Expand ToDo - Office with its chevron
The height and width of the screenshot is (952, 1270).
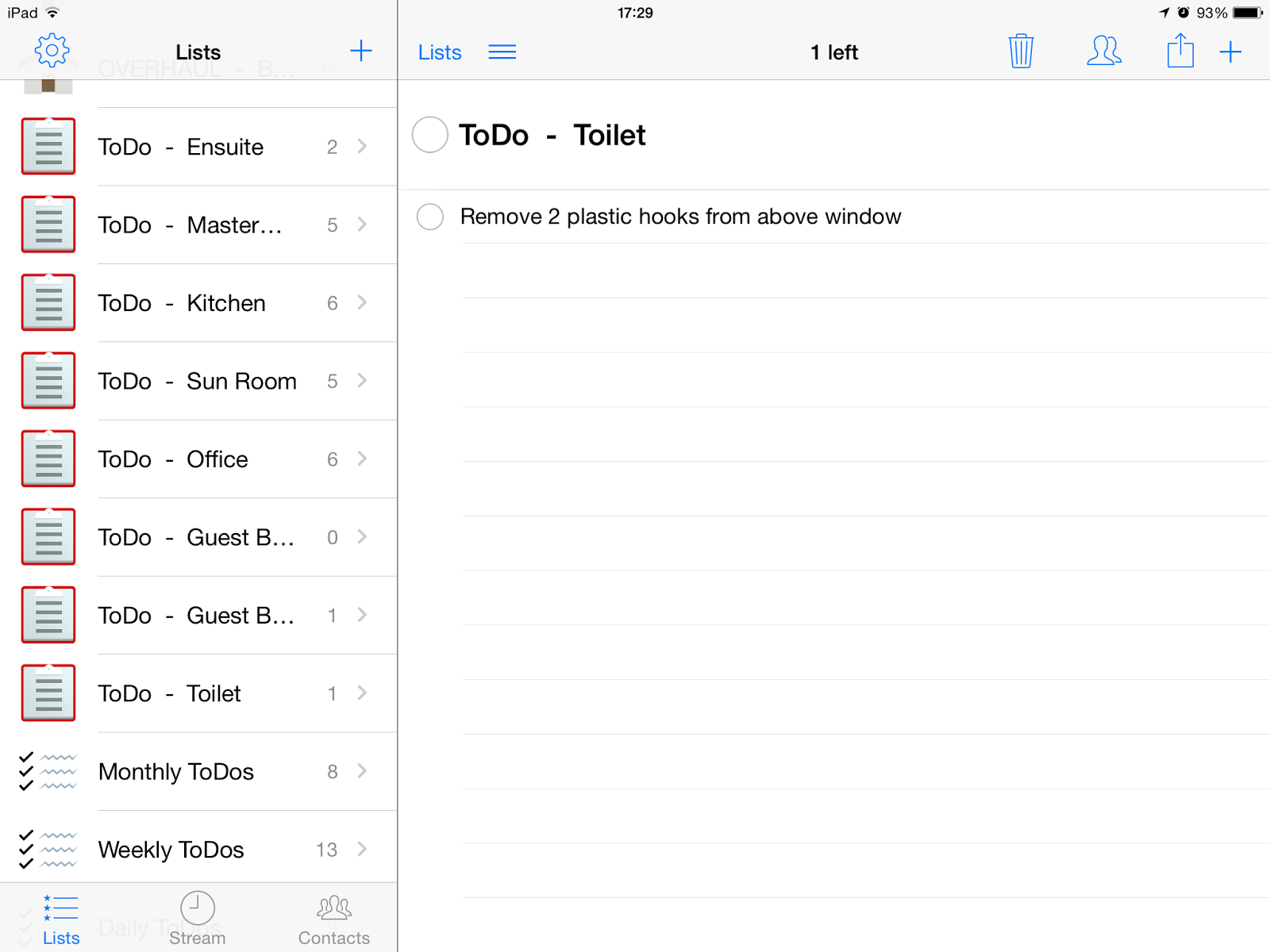click(363, 459)
